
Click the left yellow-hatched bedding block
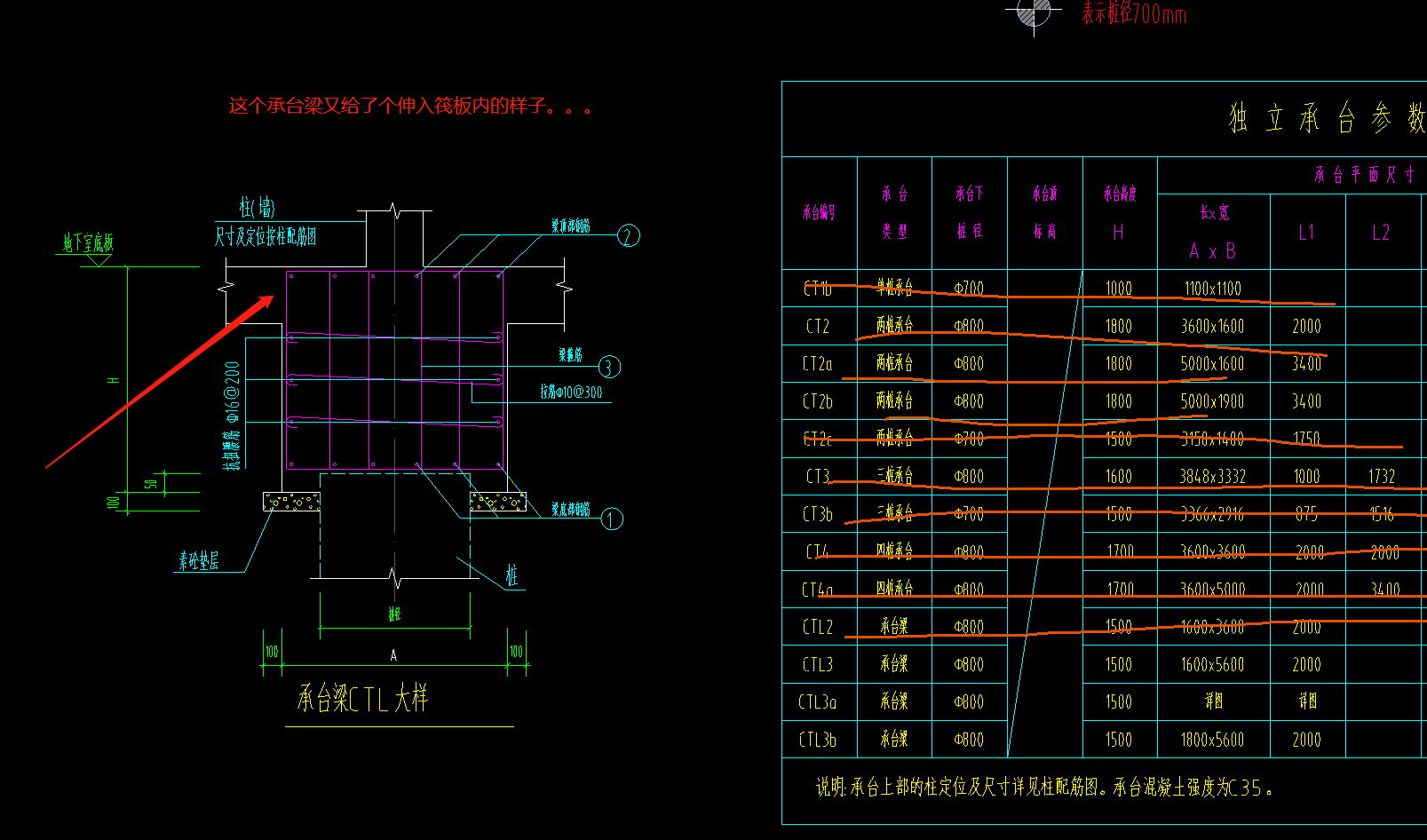point(291,502)
